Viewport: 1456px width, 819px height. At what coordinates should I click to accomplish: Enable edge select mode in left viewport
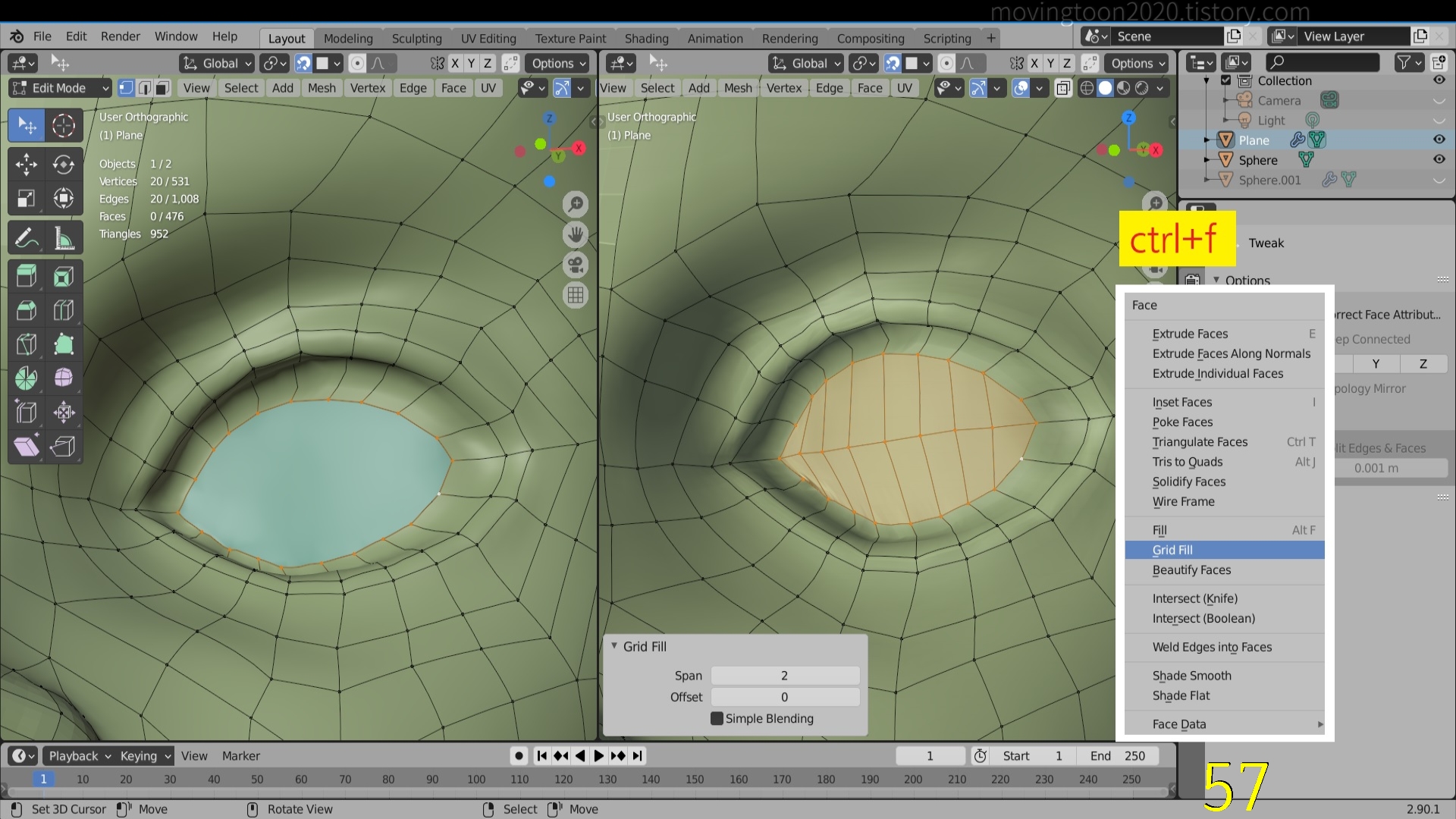(144, 88)
